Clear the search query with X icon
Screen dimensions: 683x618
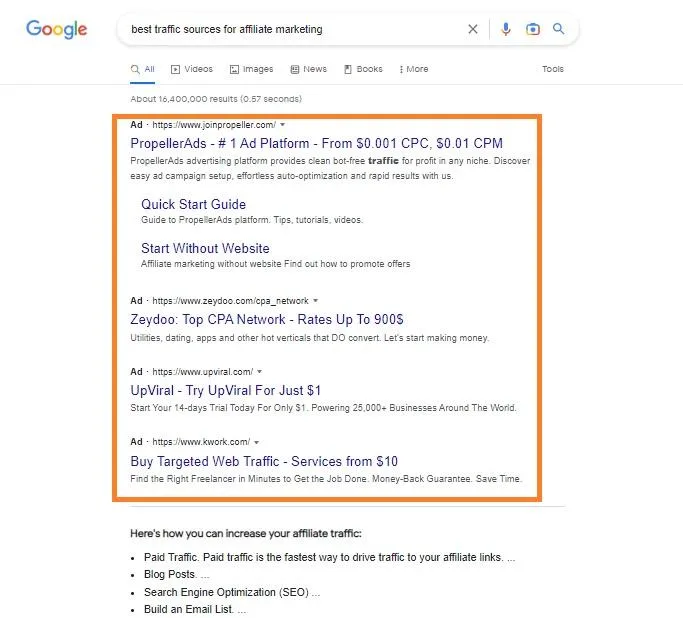point(473,29)
